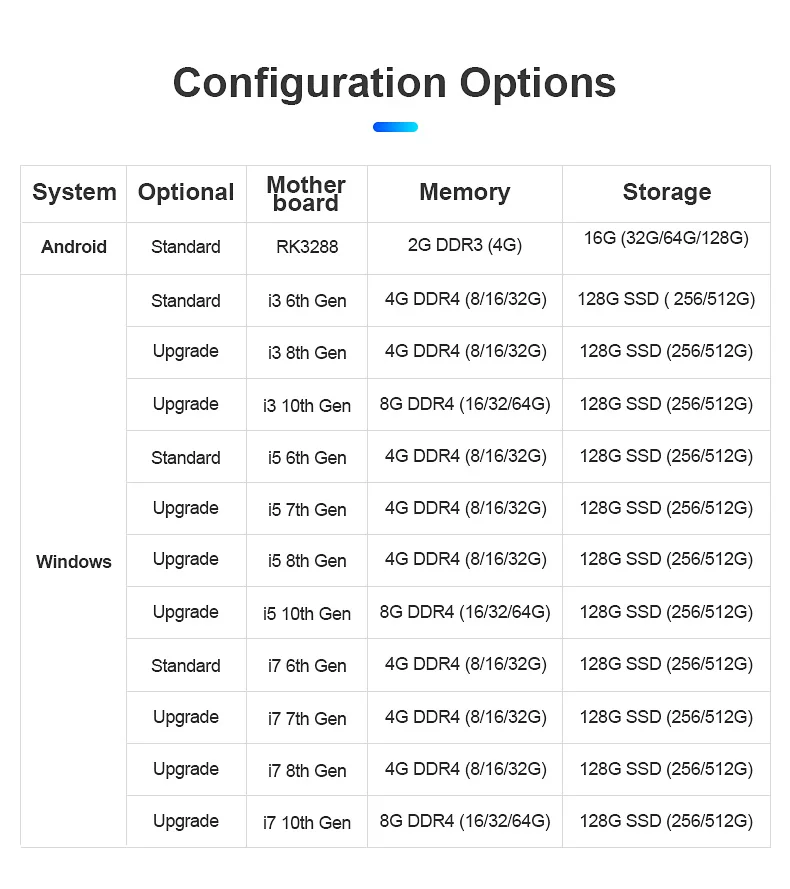Select the "i7 6th Gen" motherboard cell
This screenshot has width=790, height=889.
coord(306,665)
